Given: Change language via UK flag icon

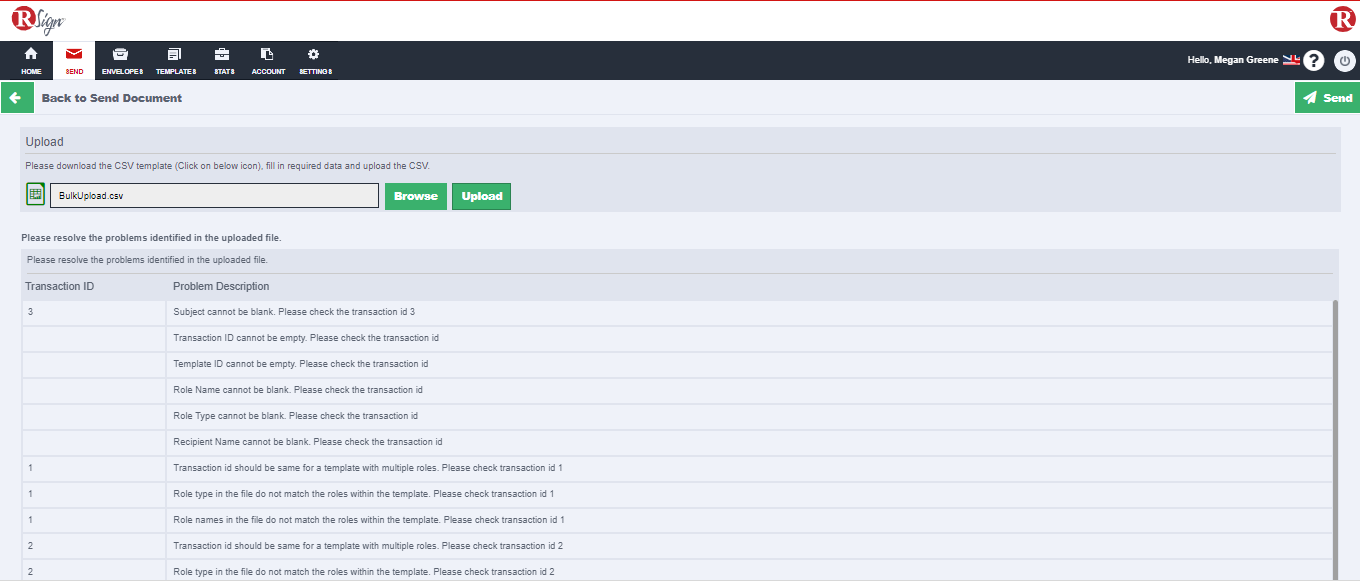Looking at the screenshot, I should coord(1291,60).
